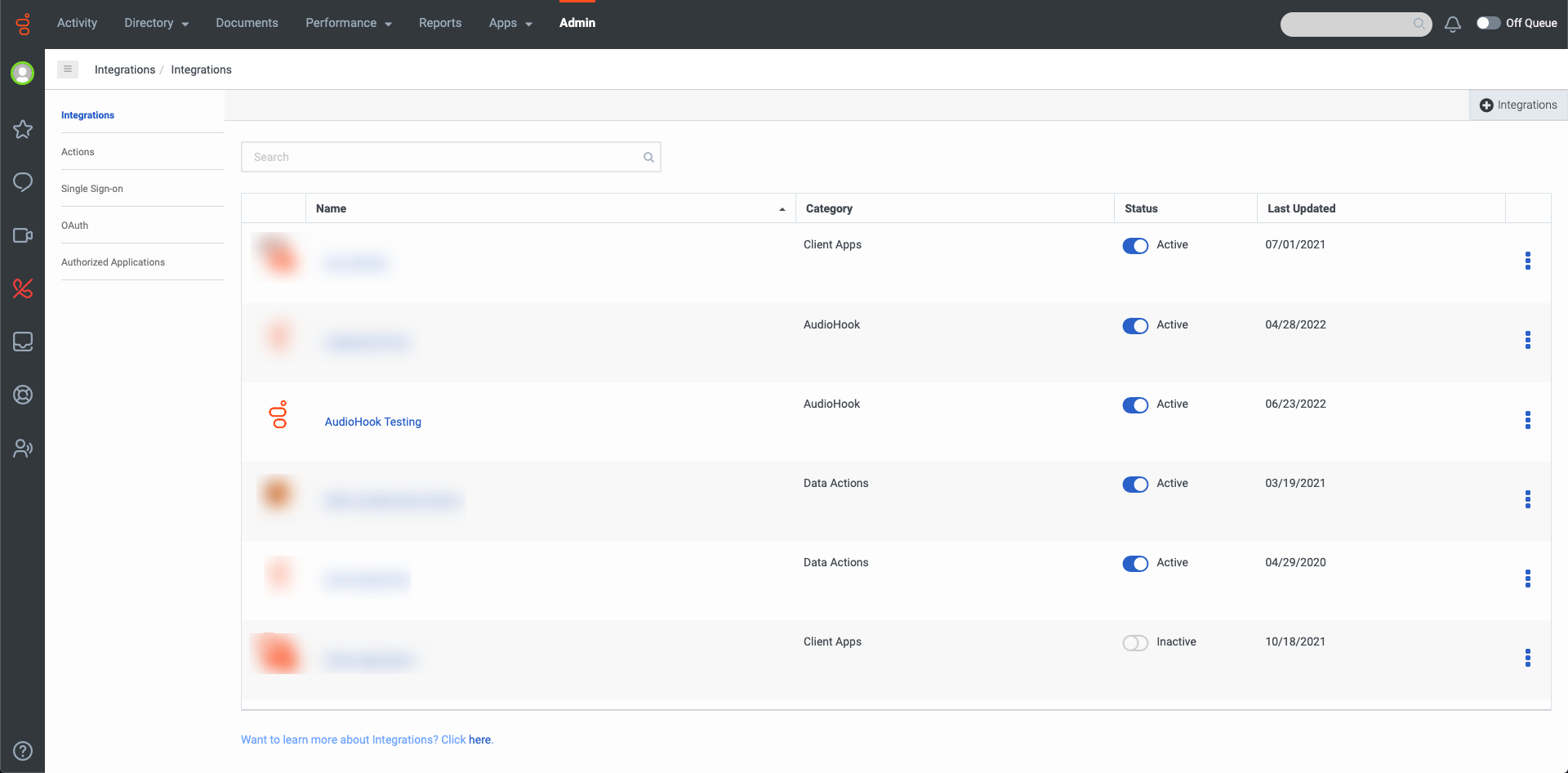This screenshot has height=773, width=1568.
Task: Click the phone calls icon in sidebar
Action: 23,288
